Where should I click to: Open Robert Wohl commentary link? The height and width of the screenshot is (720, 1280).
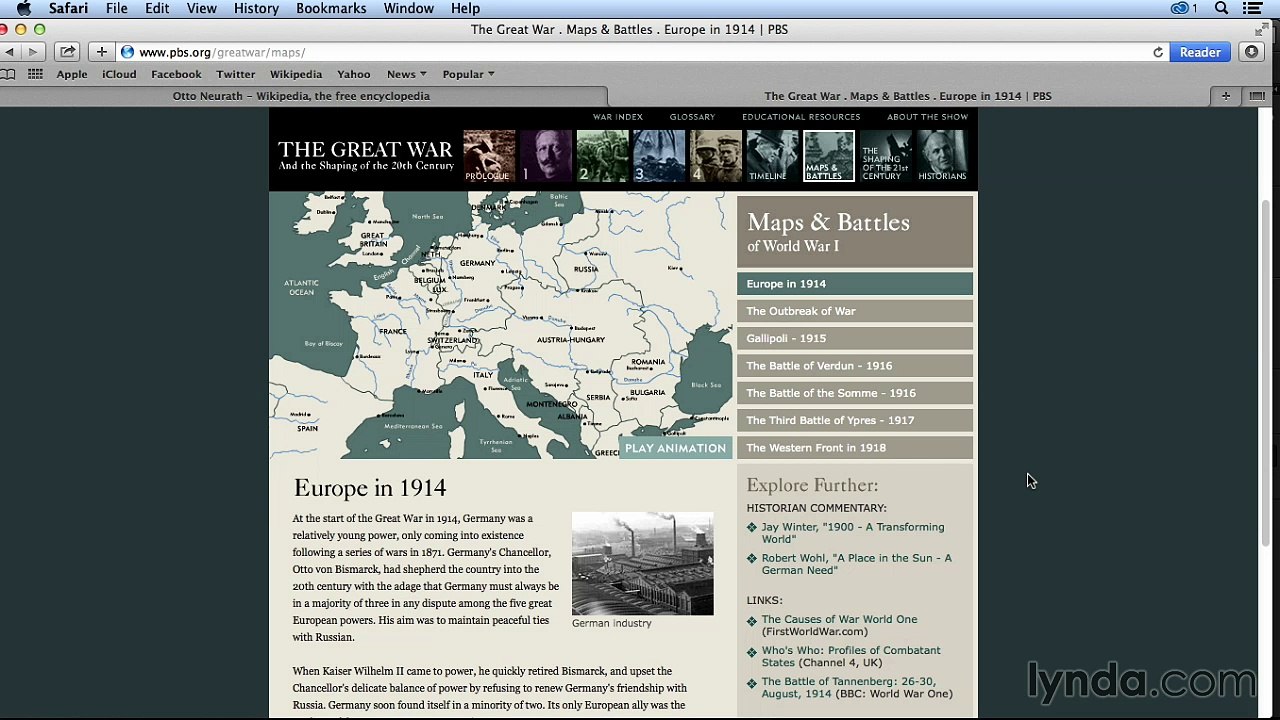(x=856, y=564)
